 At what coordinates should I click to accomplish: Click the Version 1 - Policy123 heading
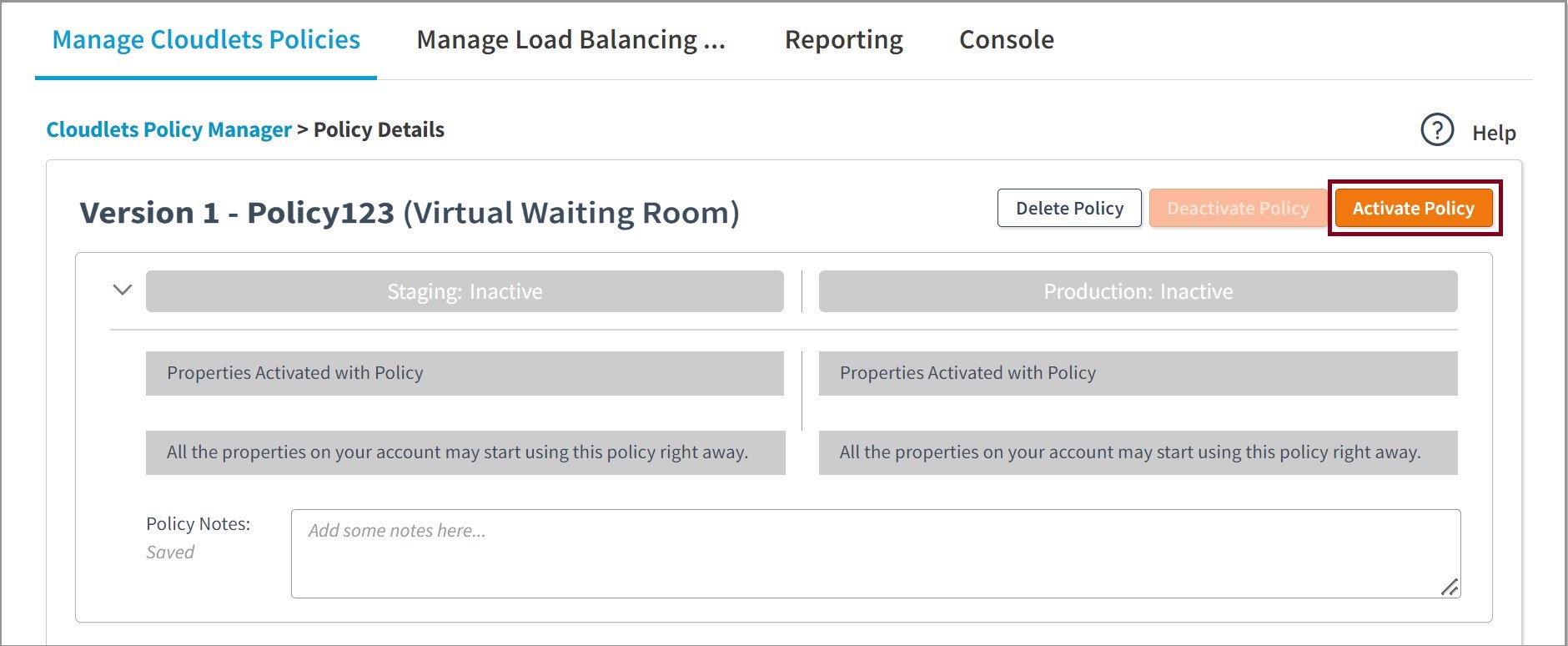(409, 213)
